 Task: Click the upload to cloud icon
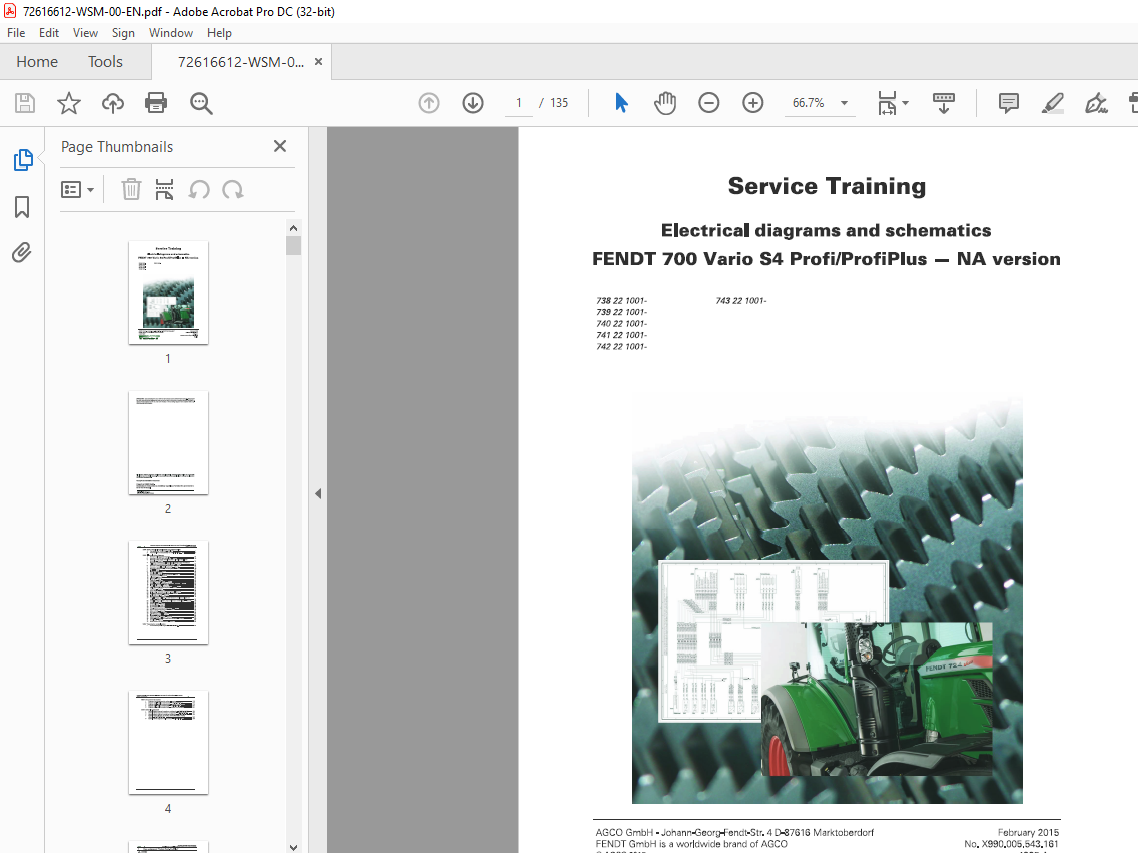[x=112, y=103]
